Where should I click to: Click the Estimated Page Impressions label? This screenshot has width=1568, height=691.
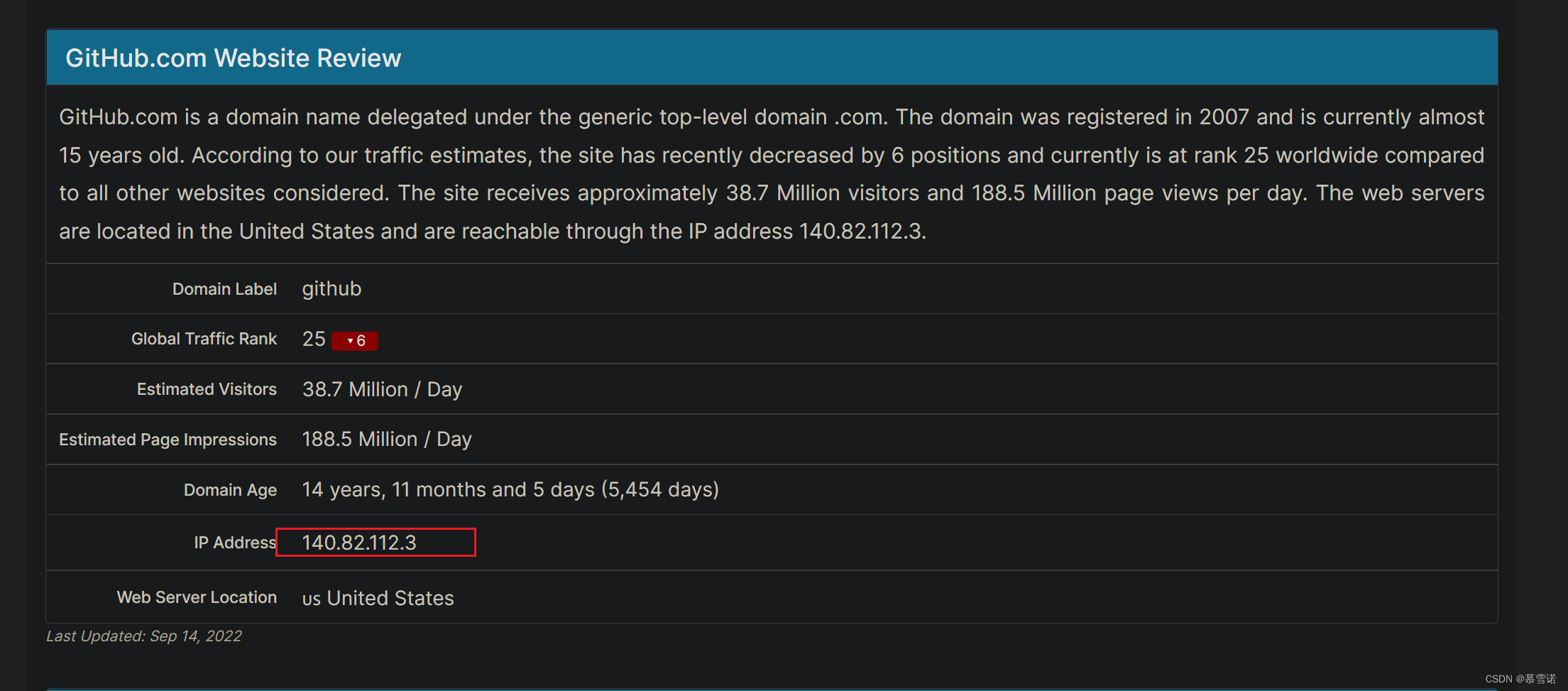click(x=168, y=440)
